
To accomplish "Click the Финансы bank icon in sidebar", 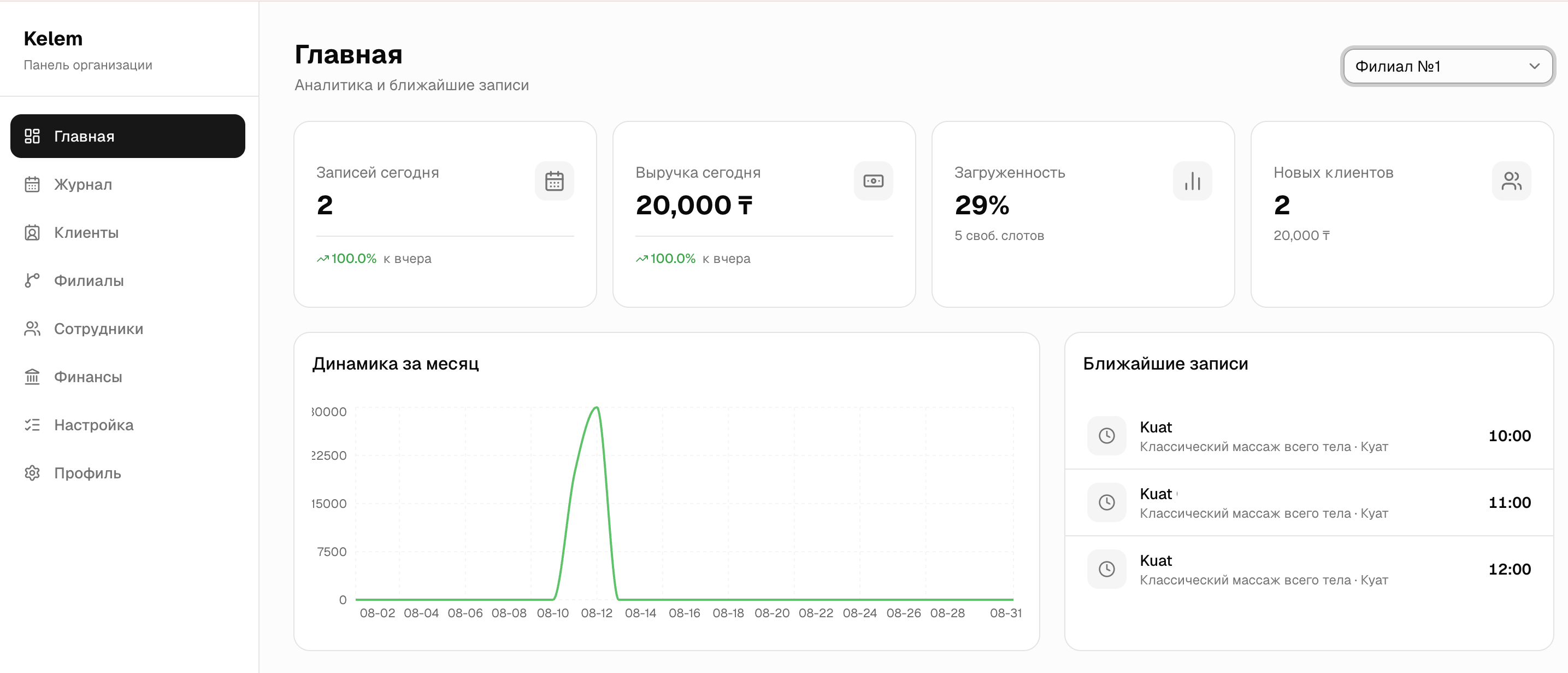I will (32, 376).
